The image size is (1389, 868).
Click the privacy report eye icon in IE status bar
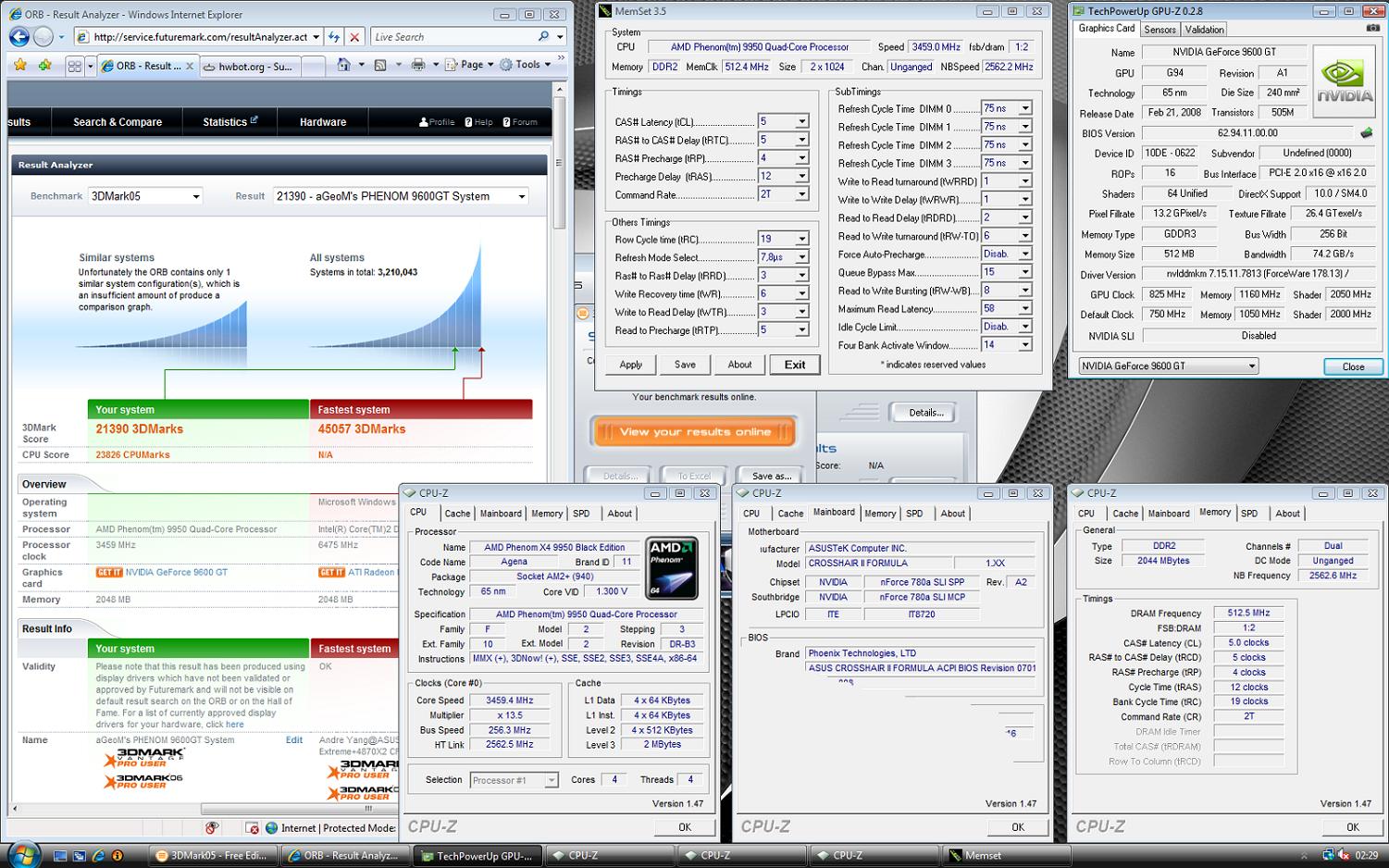[212, 828]
